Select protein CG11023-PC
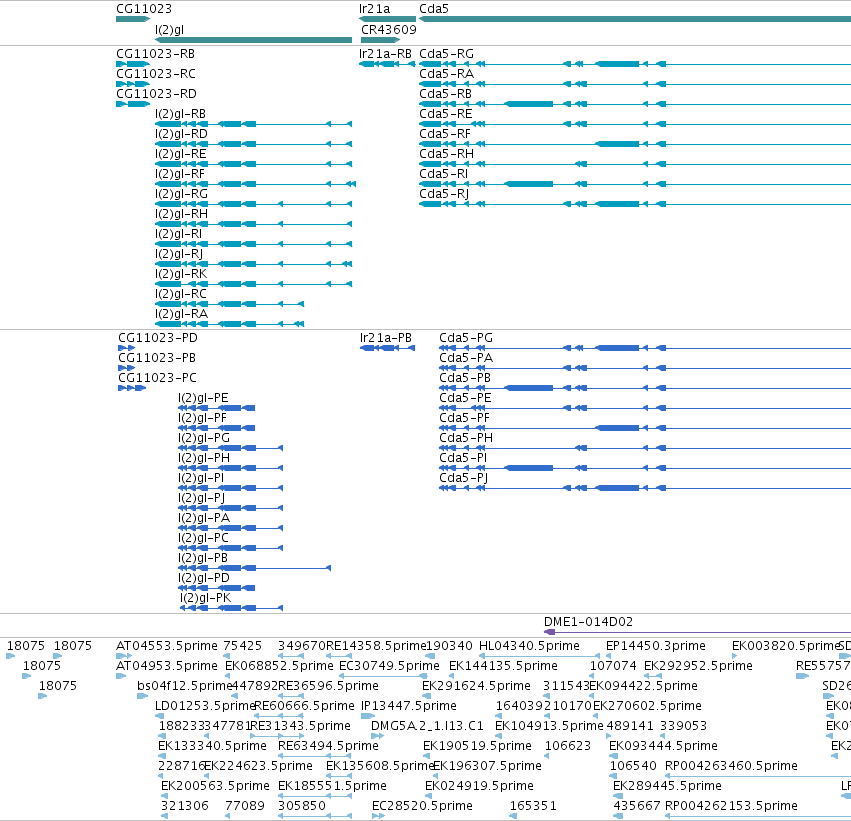Viewport: 851px width, 821px height. pyautogui.click(x=157, y=378)
